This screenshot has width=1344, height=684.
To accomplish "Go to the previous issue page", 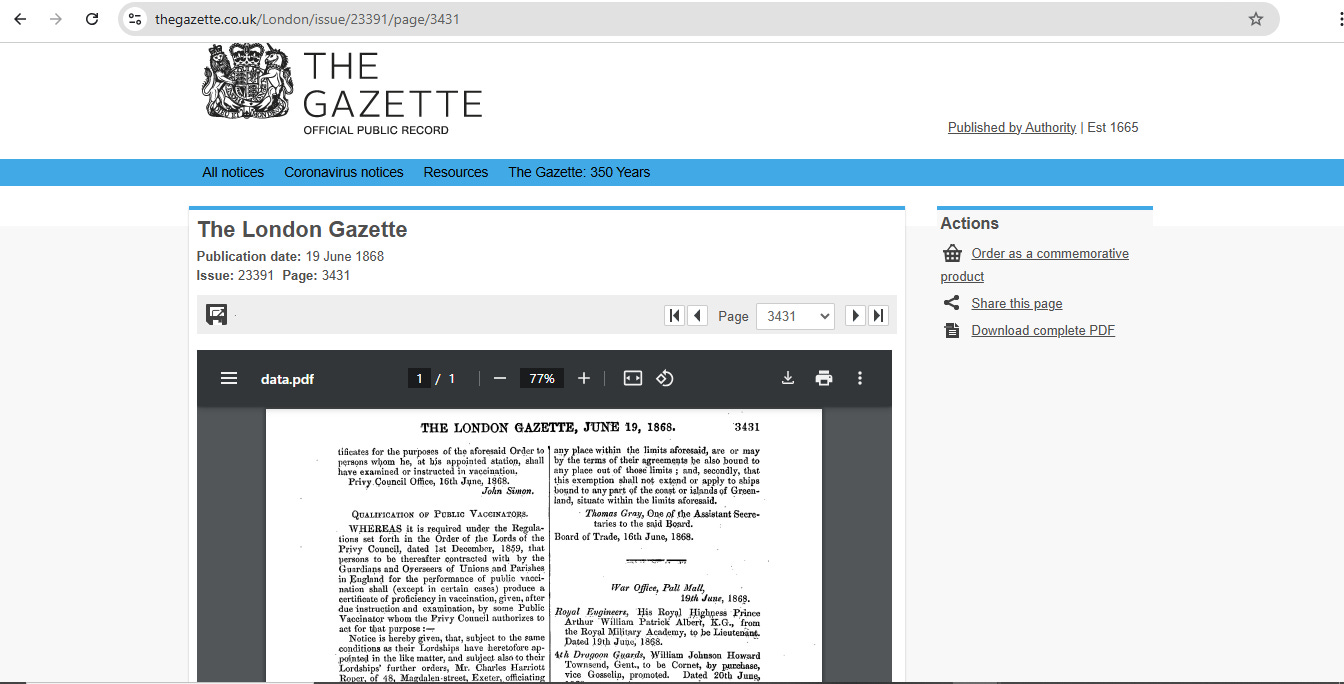I will click(698, 316).
